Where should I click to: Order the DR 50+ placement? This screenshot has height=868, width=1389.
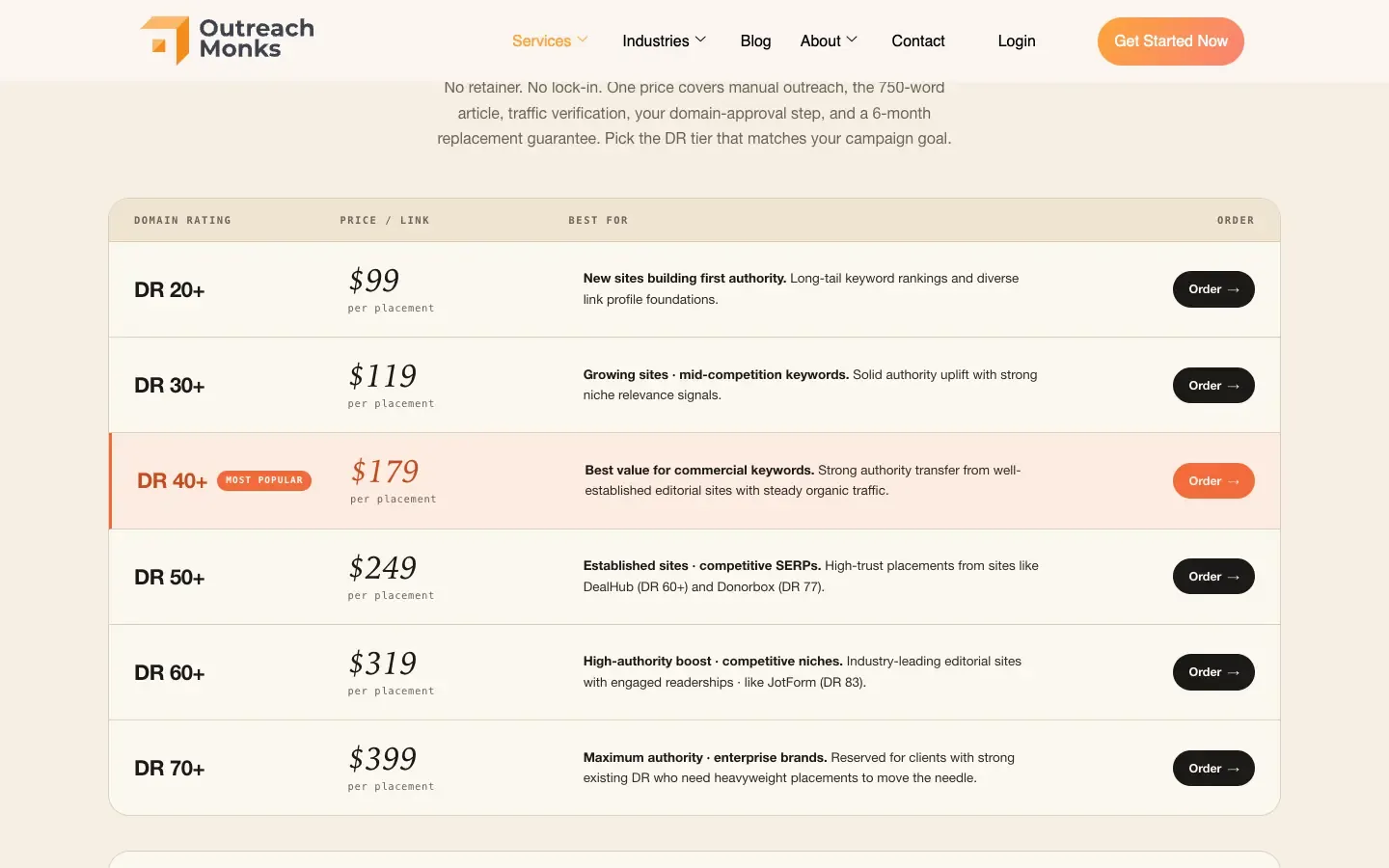coord(1213,577)
